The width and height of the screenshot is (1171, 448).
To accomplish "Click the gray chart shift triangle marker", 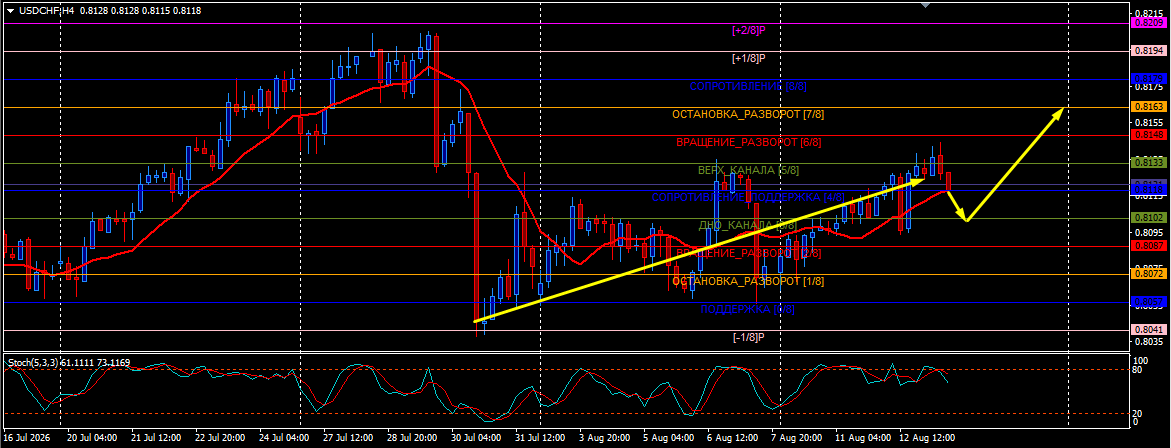I will 926,4.
